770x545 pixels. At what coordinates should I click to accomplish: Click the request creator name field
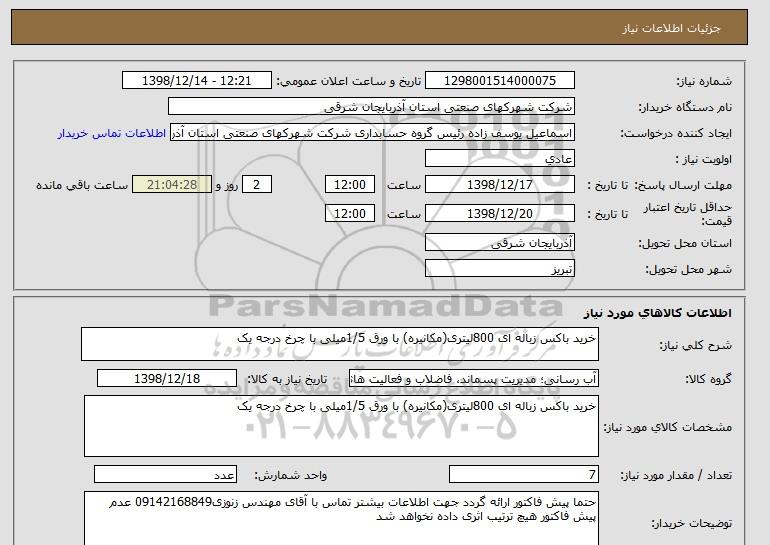(372, 133)
